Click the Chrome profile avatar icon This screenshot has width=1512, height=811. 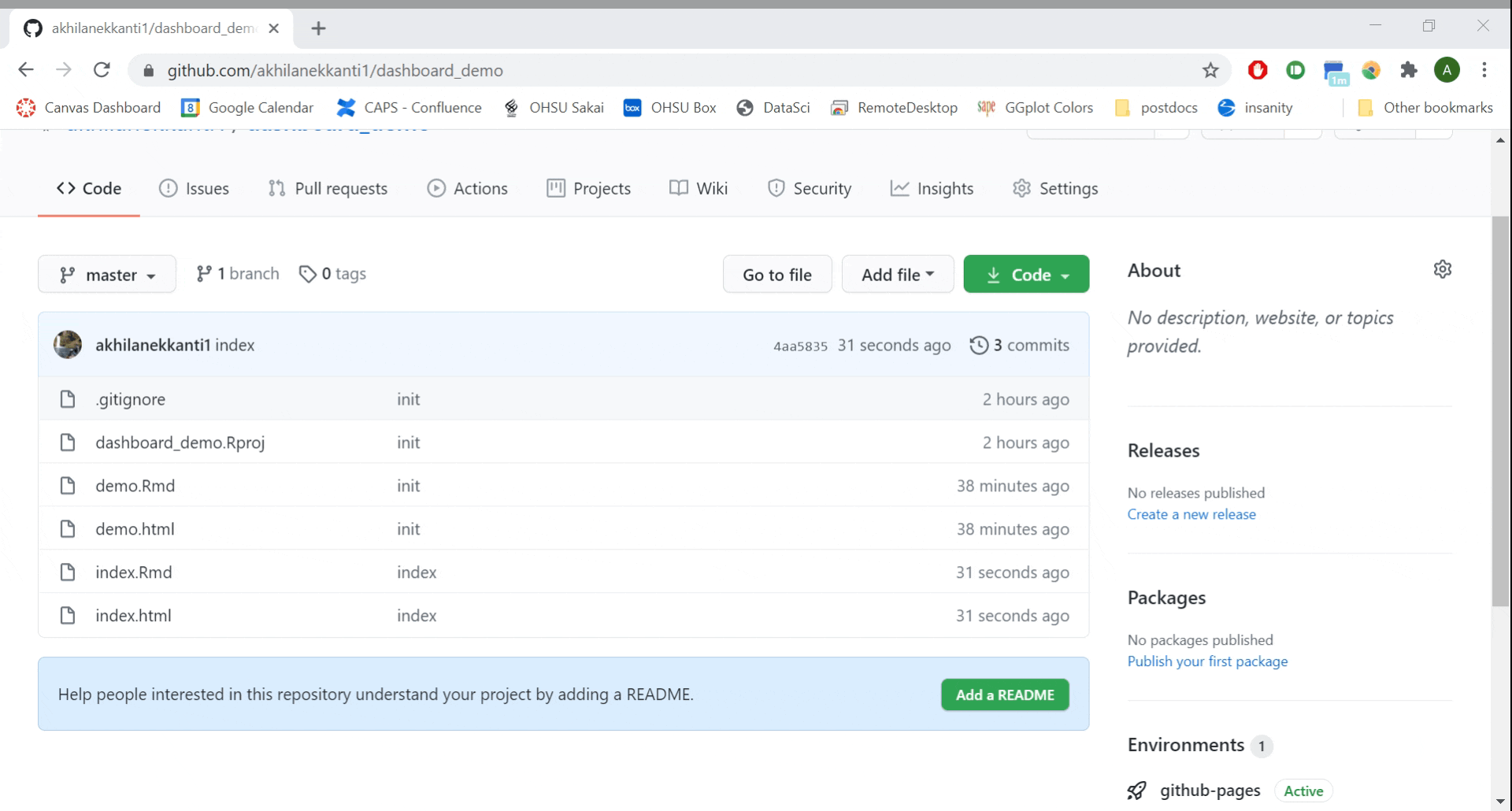[1447, 70]
